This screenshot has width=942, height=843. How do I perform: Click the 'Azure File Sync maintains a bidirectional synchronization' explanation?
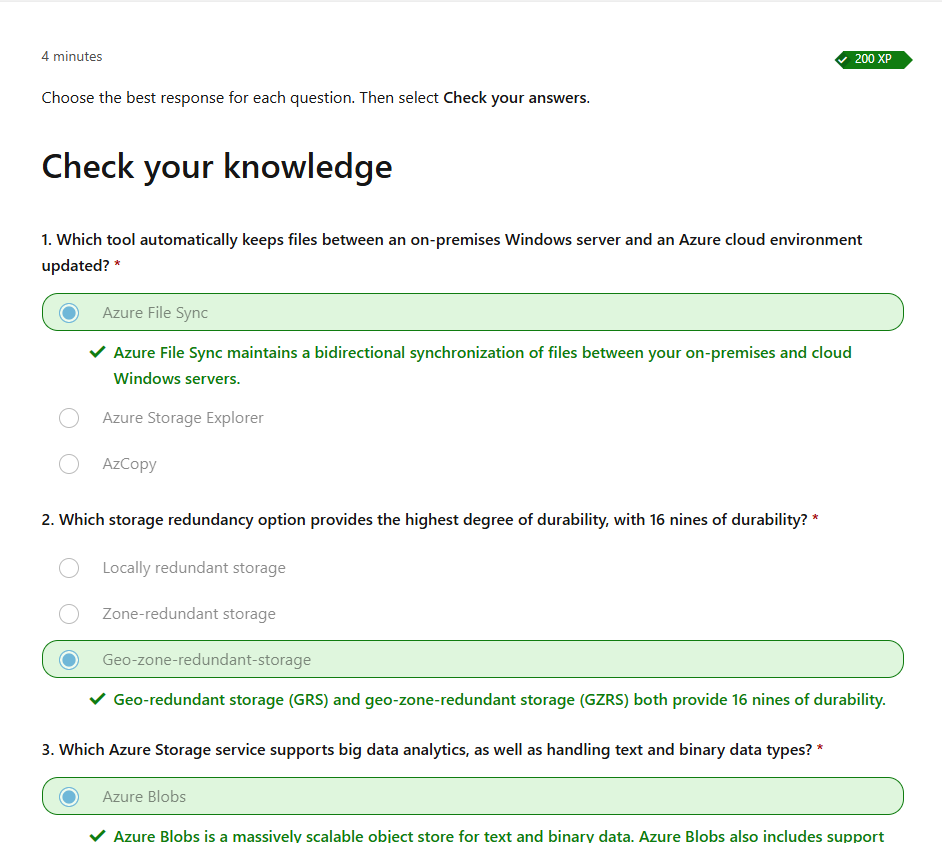[x=482, y=365]
